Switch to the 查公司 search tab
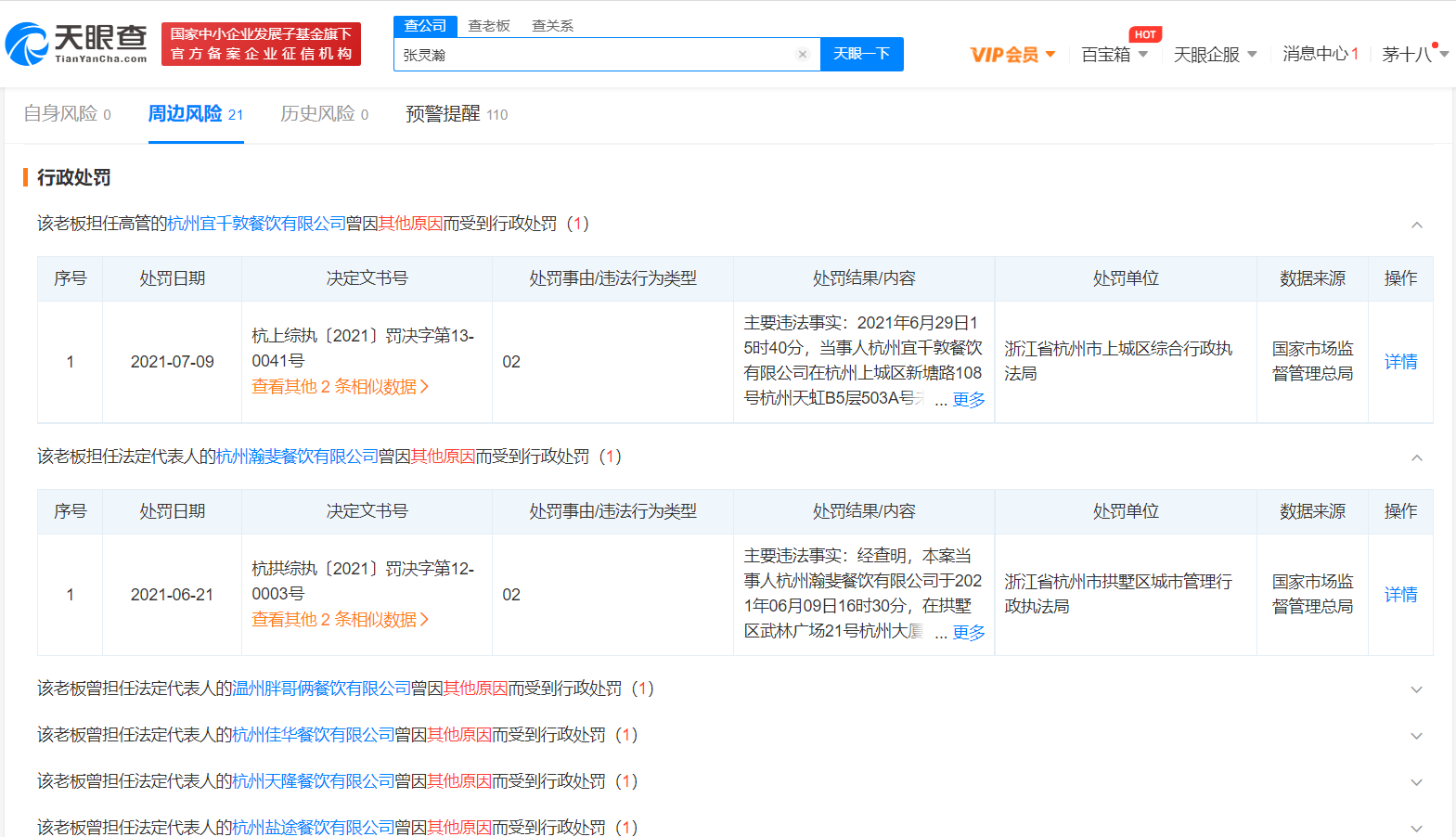Viewport: 1456px width, 837px height. (x=425, y=26)
